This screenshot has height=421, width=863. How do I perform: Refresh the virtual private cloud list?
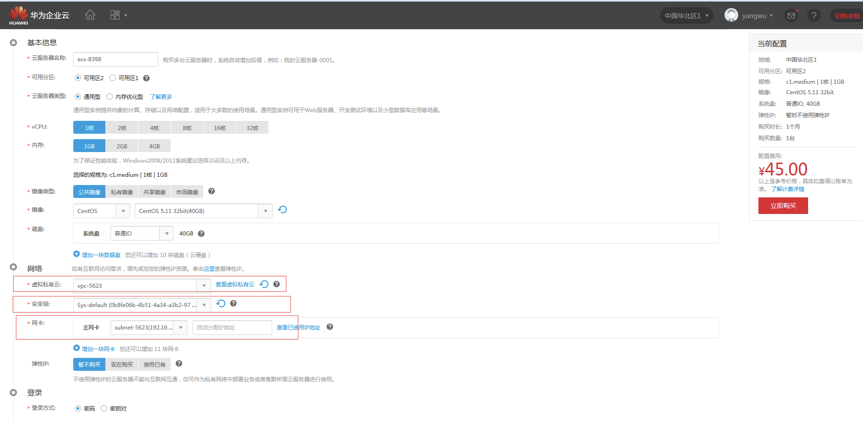(265, 285)
